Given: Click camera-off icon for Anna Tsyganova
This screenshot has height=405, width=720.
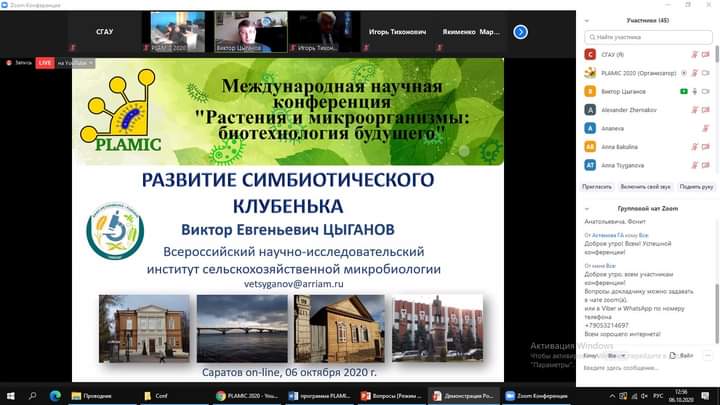Looking at the screenshot, I should [706, 165].
